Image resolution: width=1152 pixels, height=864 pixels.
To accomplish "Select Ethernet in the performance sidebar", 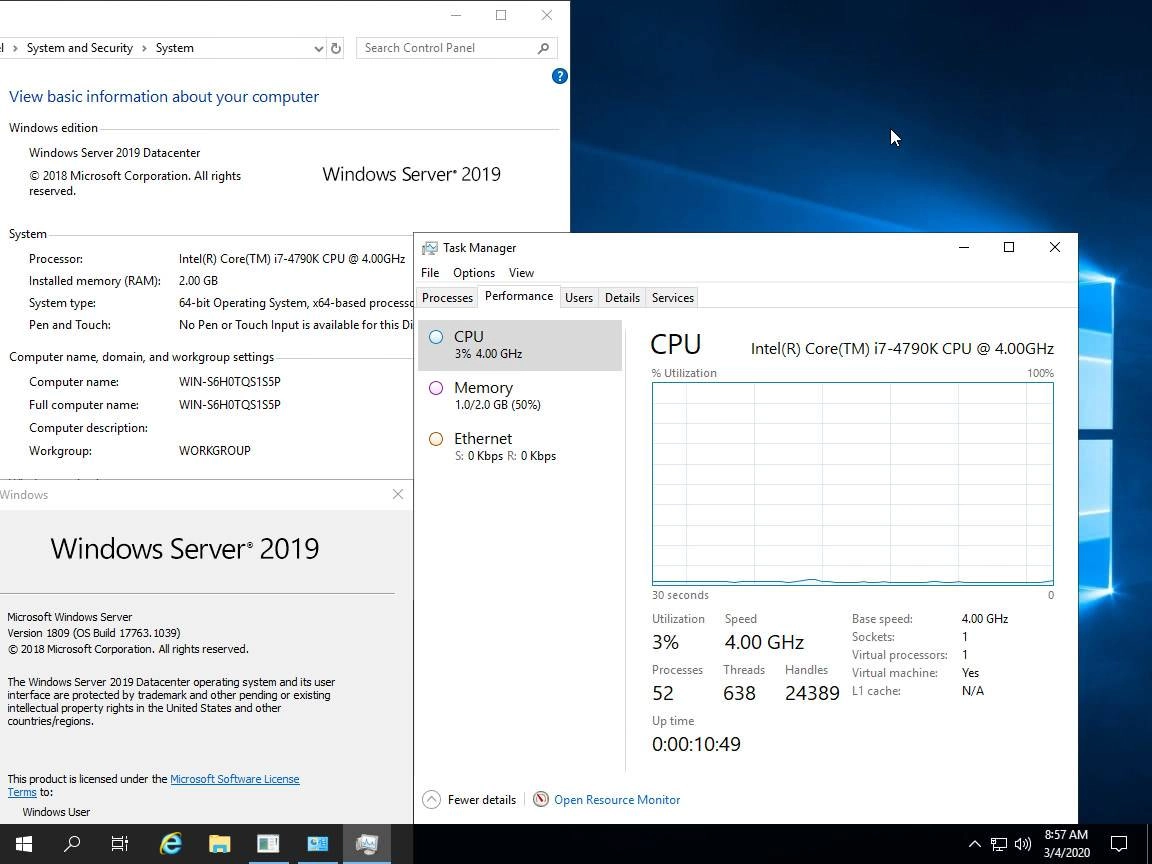I will [519, 446].
